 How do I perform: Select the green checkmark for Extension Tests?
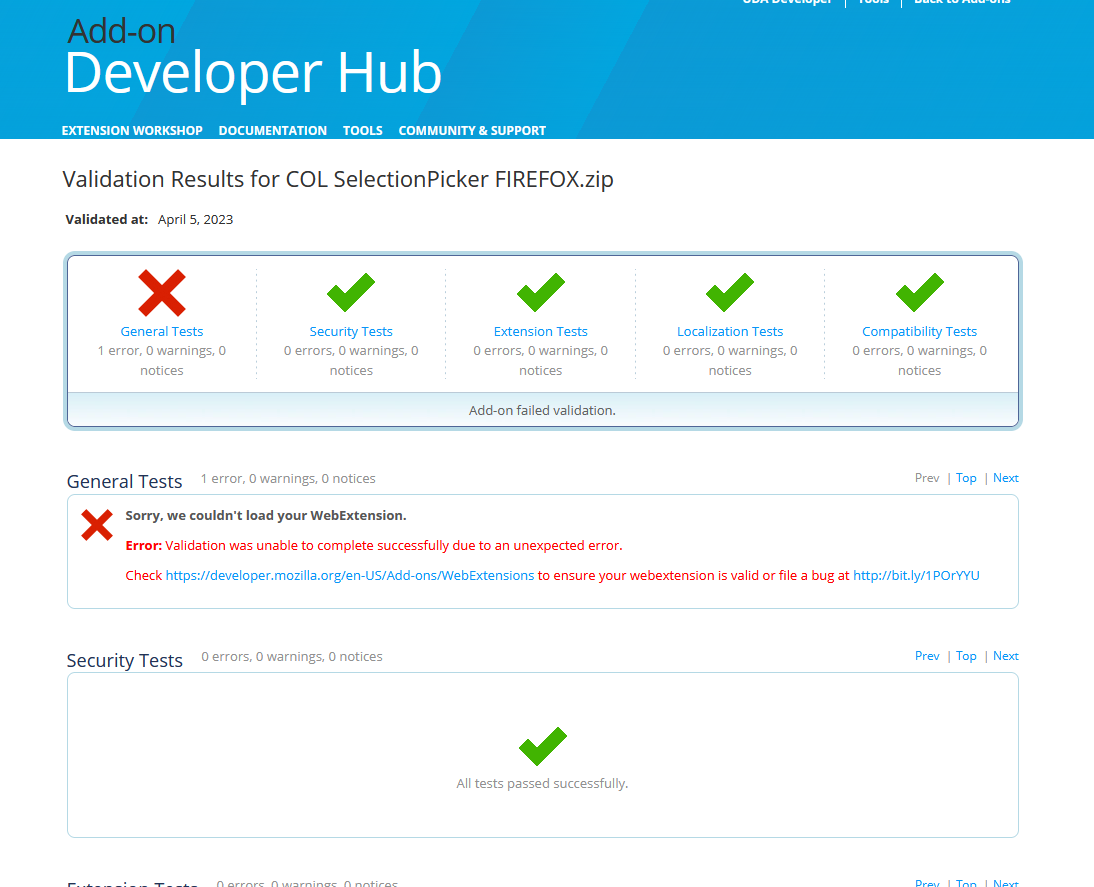[540, 291]
